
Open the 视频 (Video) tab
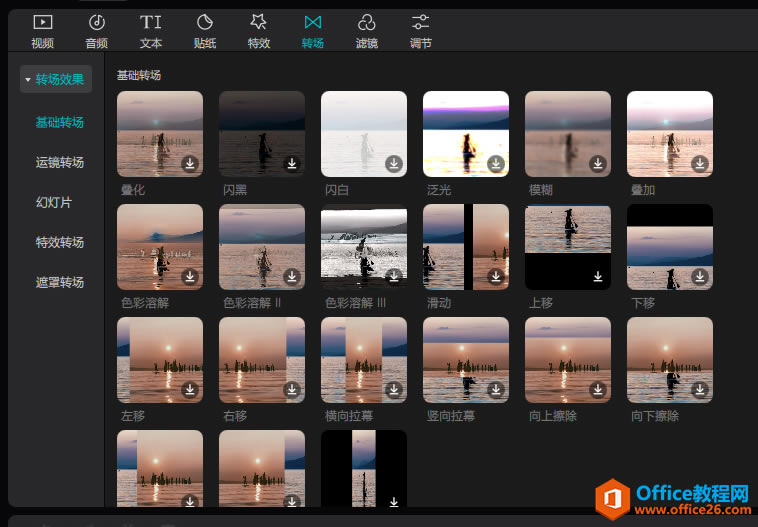pyautogui.click(x=43, y=32)
